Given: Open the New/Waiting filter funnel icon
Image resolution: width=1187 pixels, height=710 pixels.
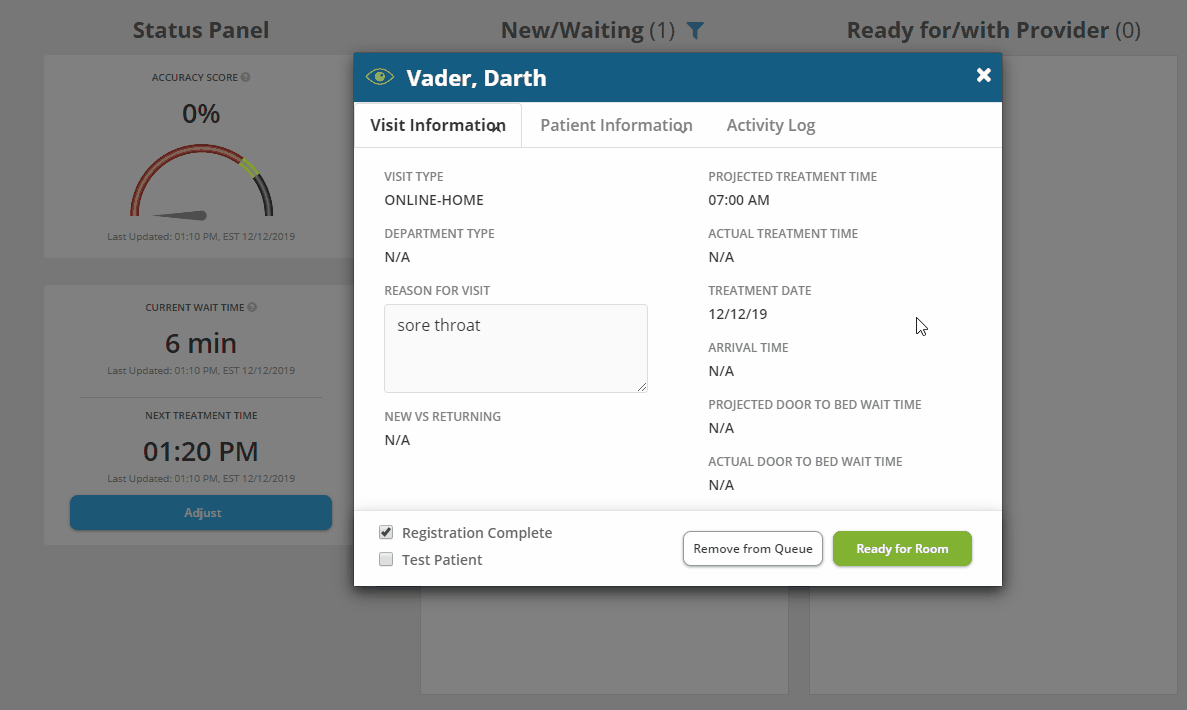Looking at the screenshot, I should (695, 31).
